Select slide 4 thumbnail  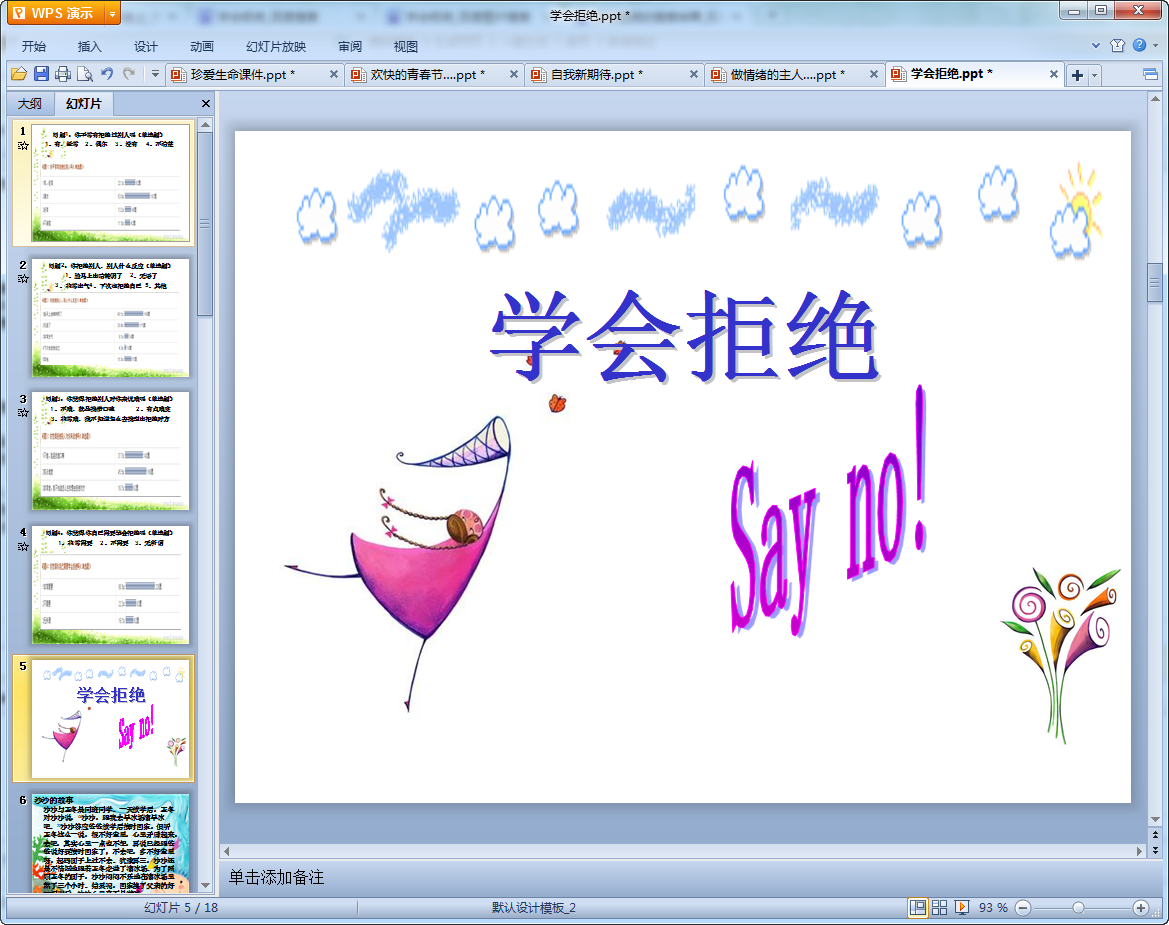coord(110,584)
